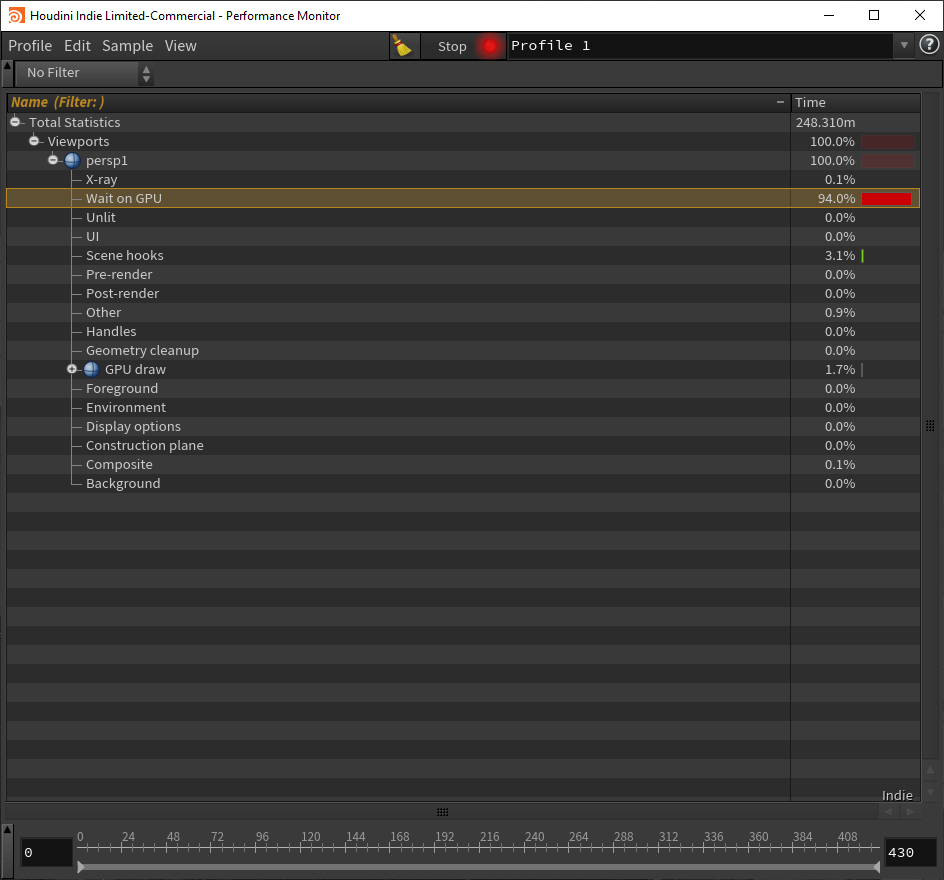
Task: Open the Profile 1 dropdown arrow
Action: (x=904, y=45)
